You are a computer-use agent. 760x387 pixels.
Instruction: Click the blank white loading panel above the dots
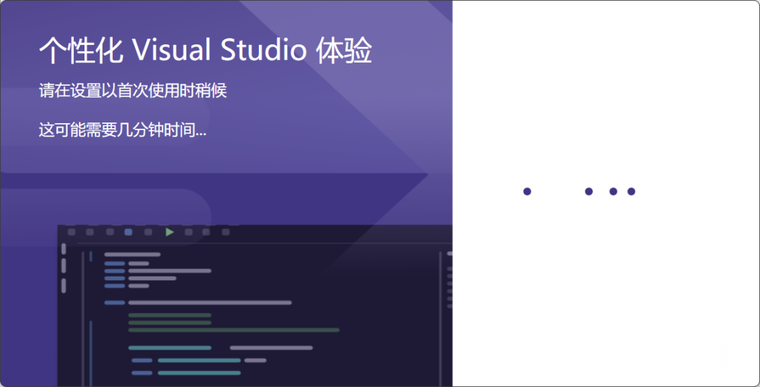click(x=606, y=92)
